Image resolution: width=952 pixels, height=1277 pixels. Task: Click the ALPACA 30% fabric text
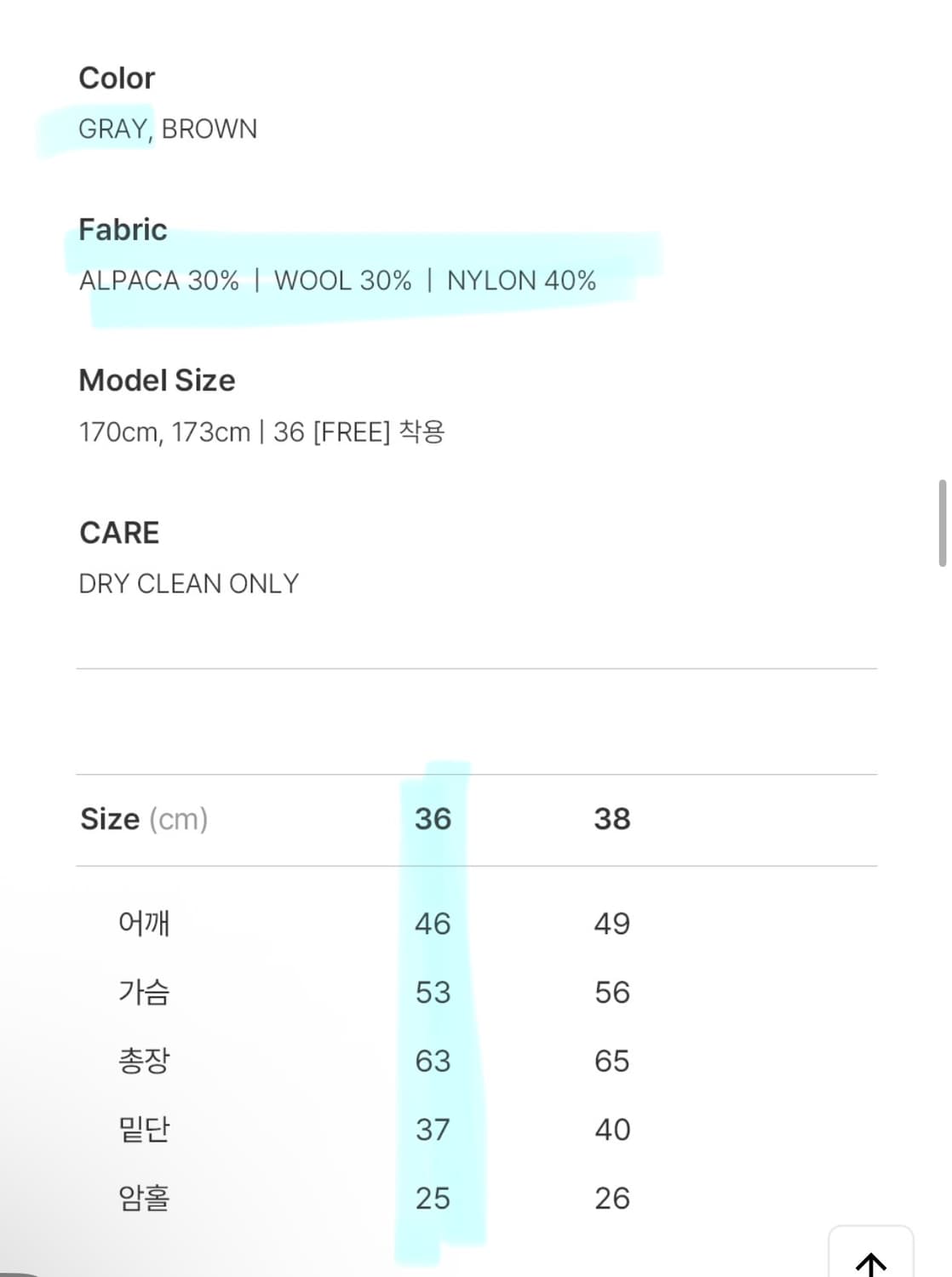point(159,281)
